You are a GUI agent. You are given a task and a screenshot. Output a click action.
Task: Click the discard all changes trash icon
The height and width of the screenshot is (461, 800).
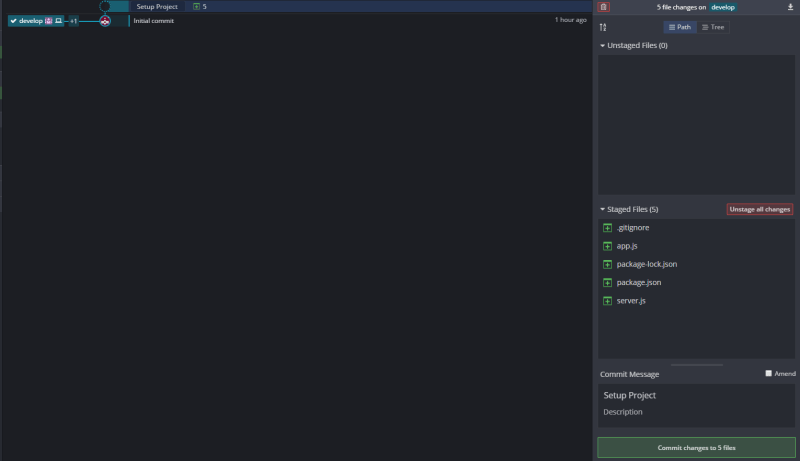pos(604,7)
